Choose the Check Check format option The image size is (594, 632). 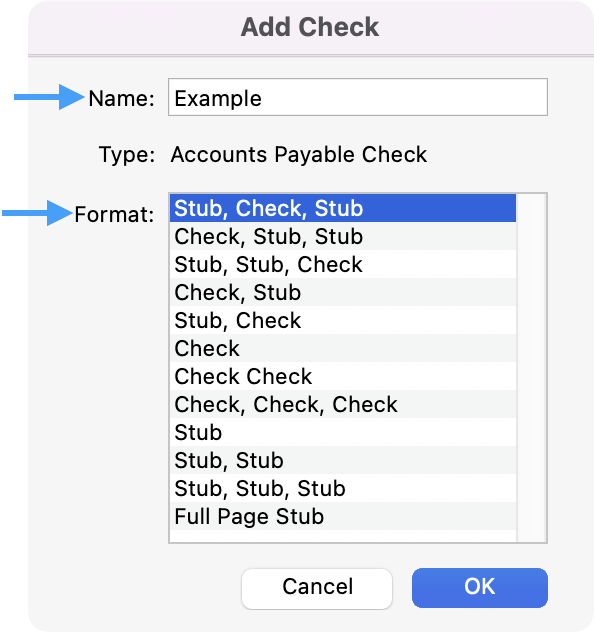(x=343, y=376)
